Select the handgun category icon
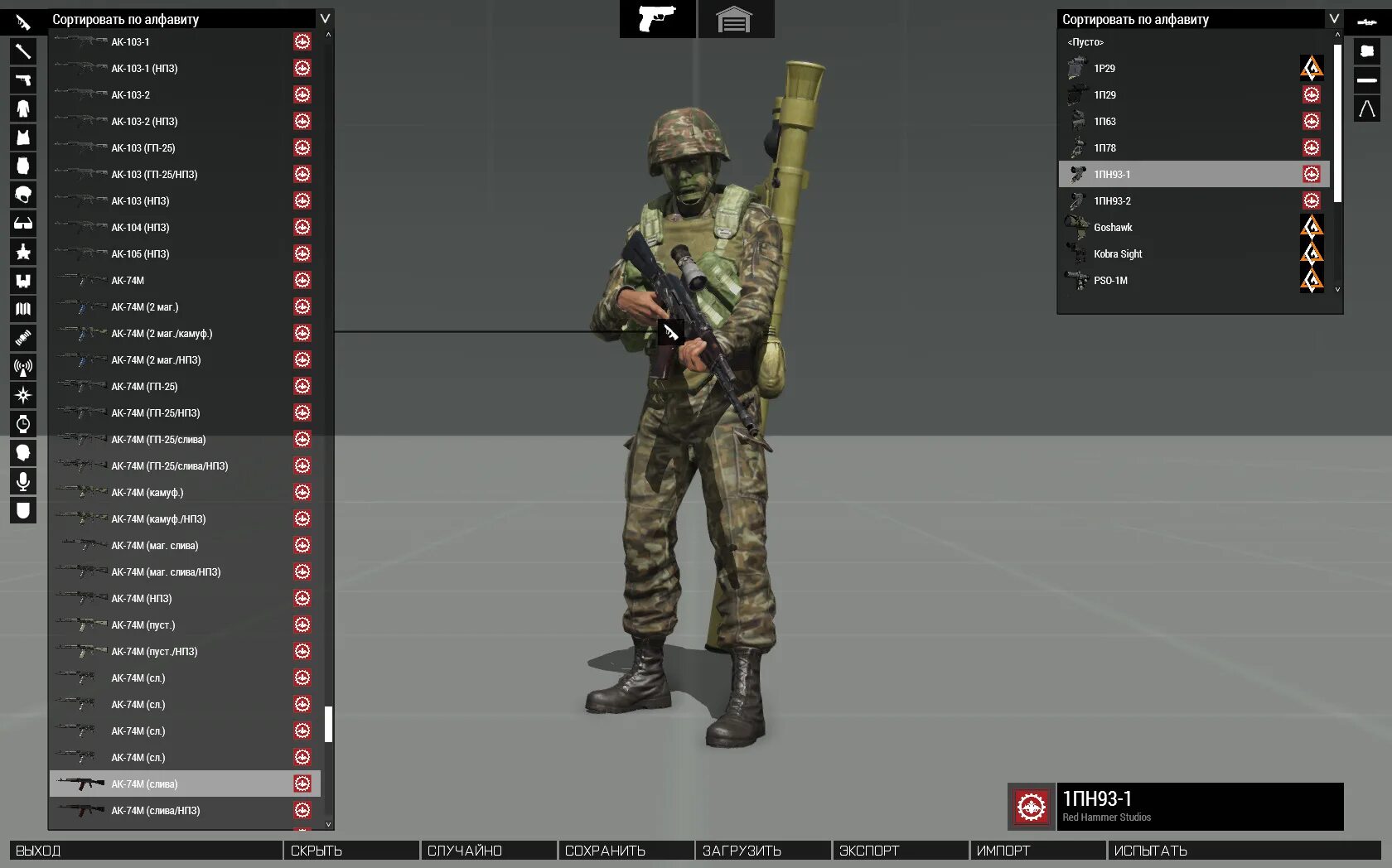The image size is (1392, 868). click(23, 80)
